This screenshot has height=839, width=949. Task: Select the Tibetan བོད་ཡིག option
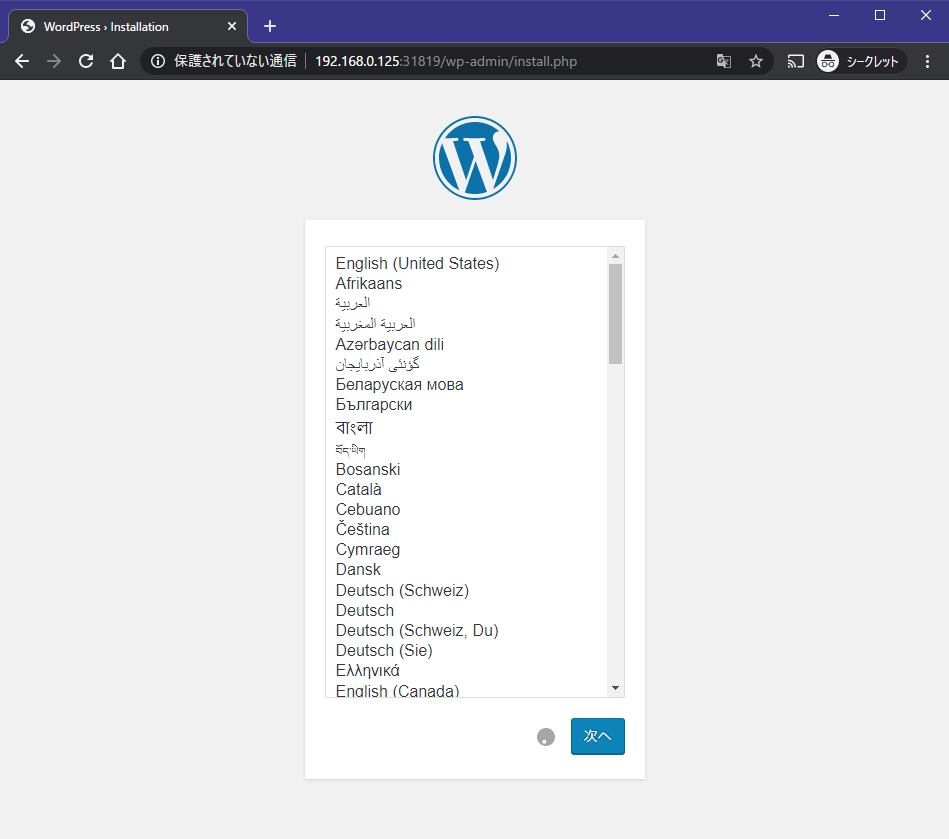coord(466,449)
